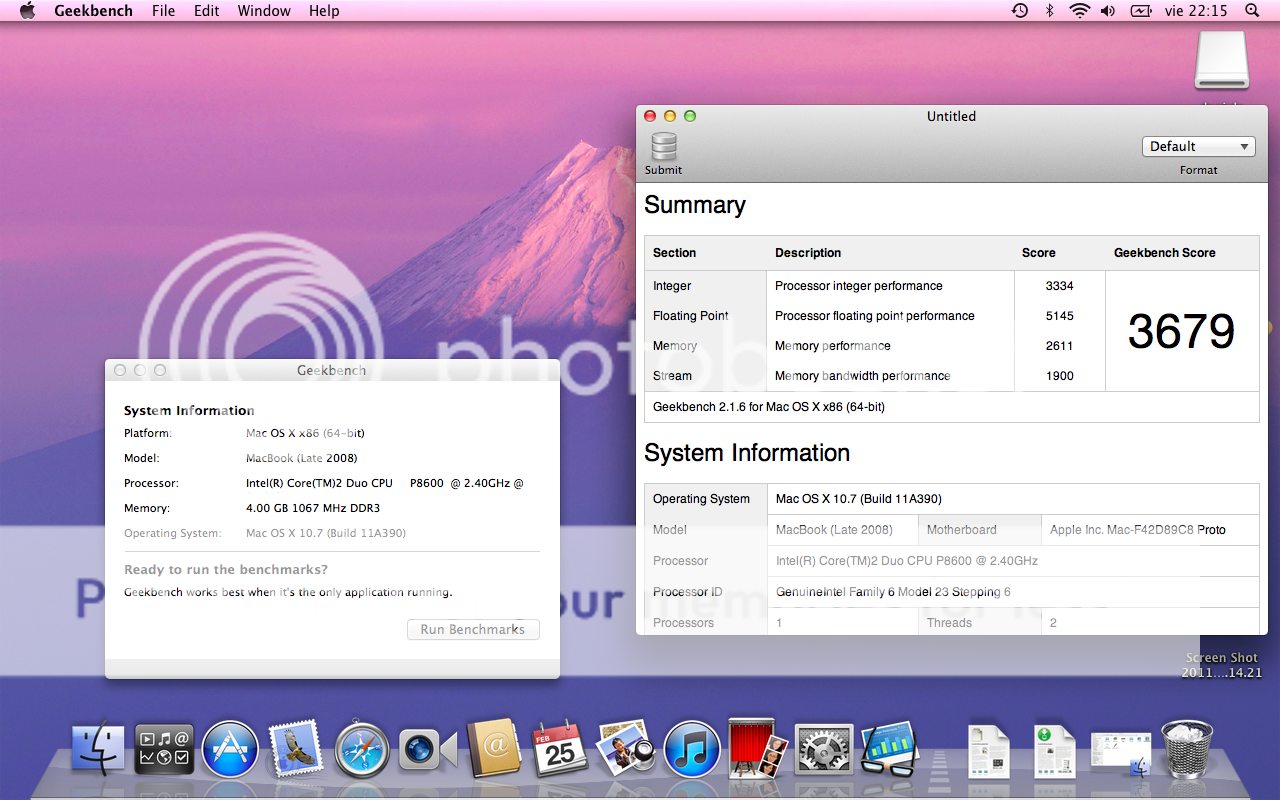Viewport: 1280px width, 800px height.
Task: Click Geekbench glasses icon in Dock
Action: [x=889, y=749]
